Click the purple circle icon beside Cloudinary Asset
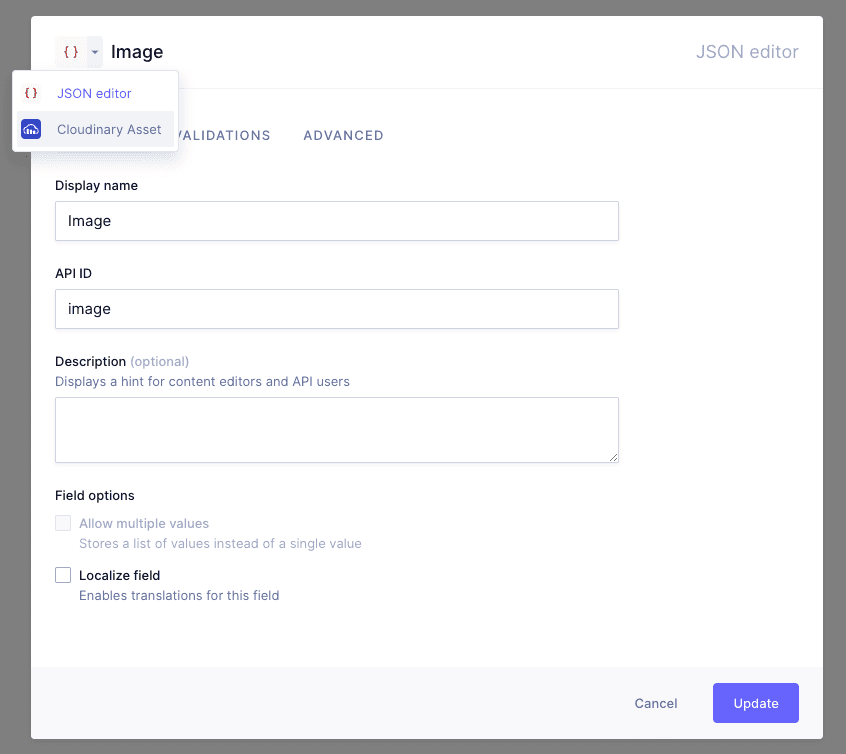Viewport: 846px width, 754px height. (31, 129)
